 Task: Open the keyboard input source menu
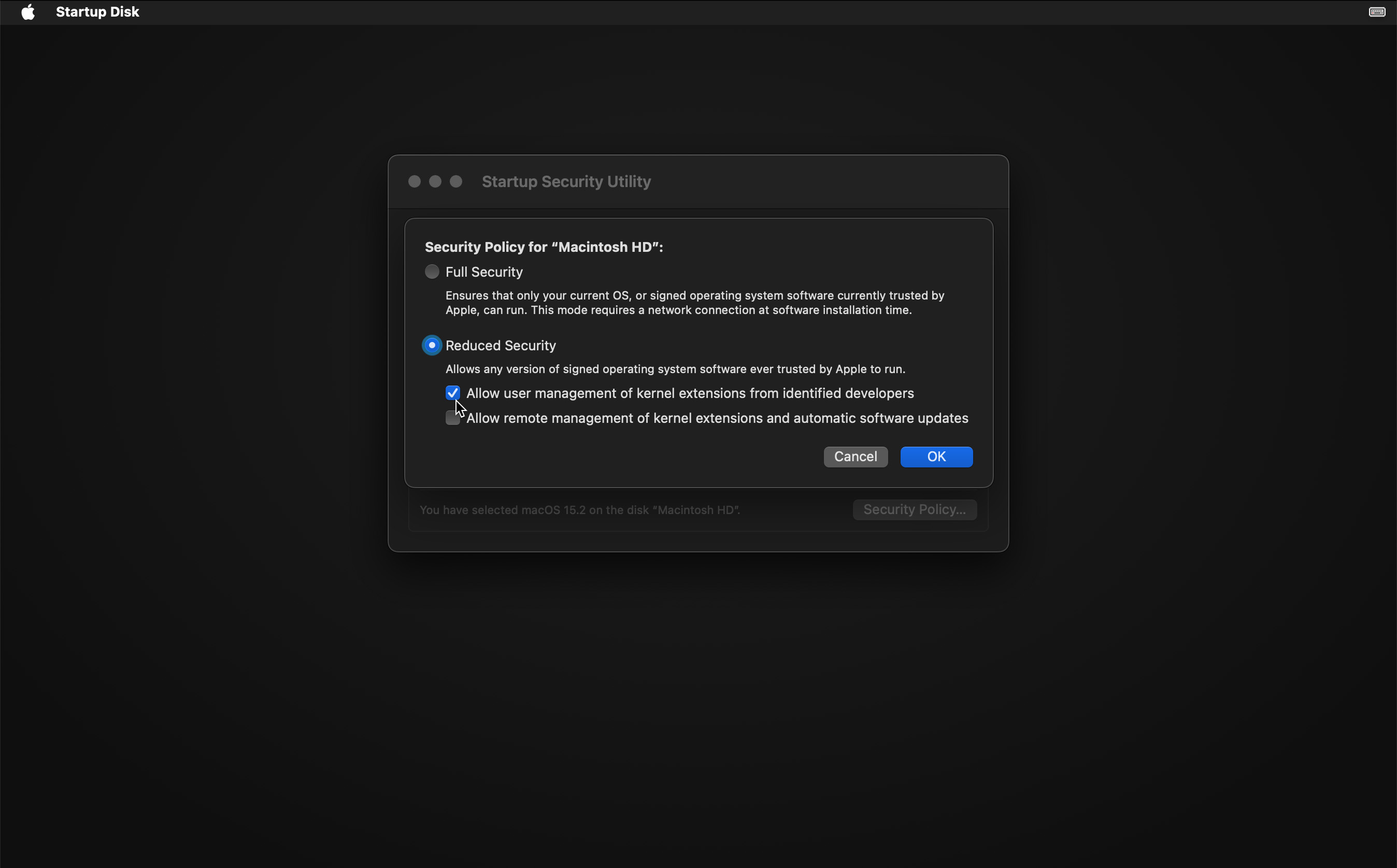[1376, 12]
